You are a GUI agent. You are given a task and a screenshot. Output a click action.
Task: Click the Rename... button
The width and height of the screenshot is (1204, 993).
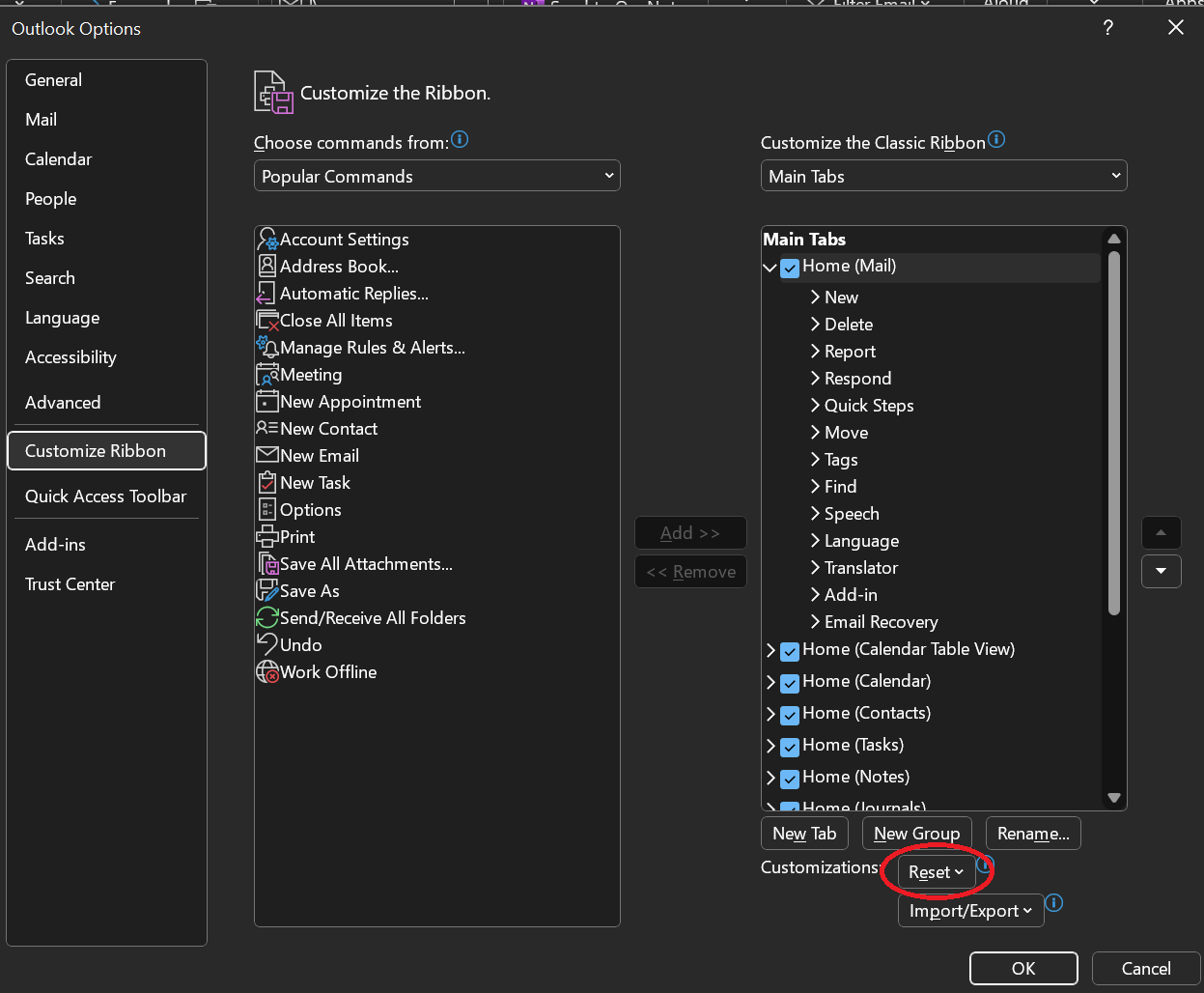tap(1033, 834)
